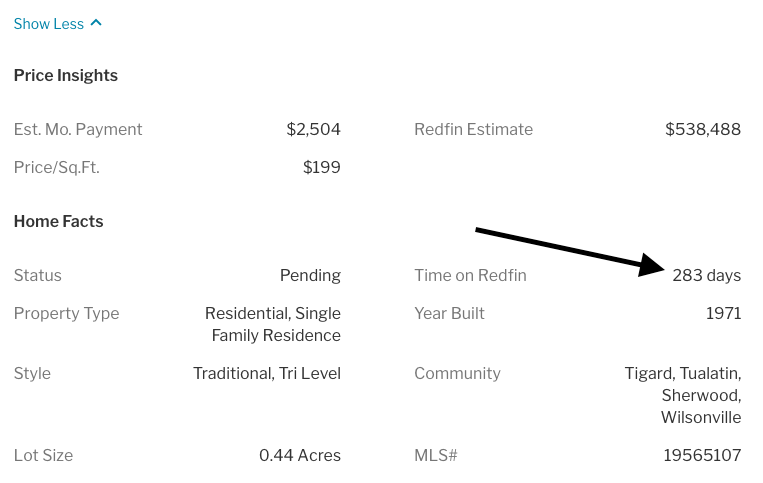Click the Time on Redfin label
Screen dimensions: 763x483
[x=470, y=275]
